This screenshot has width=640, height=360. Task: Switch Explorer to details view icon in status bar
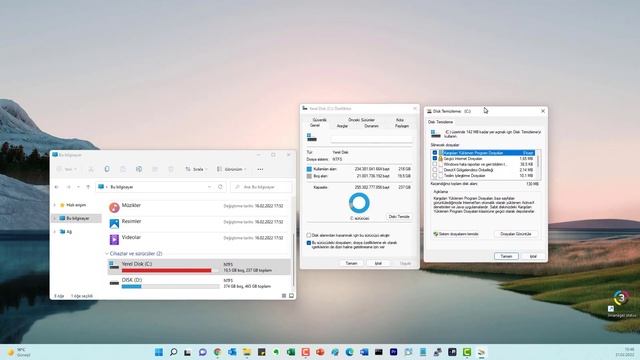click(x=284, y=296)
